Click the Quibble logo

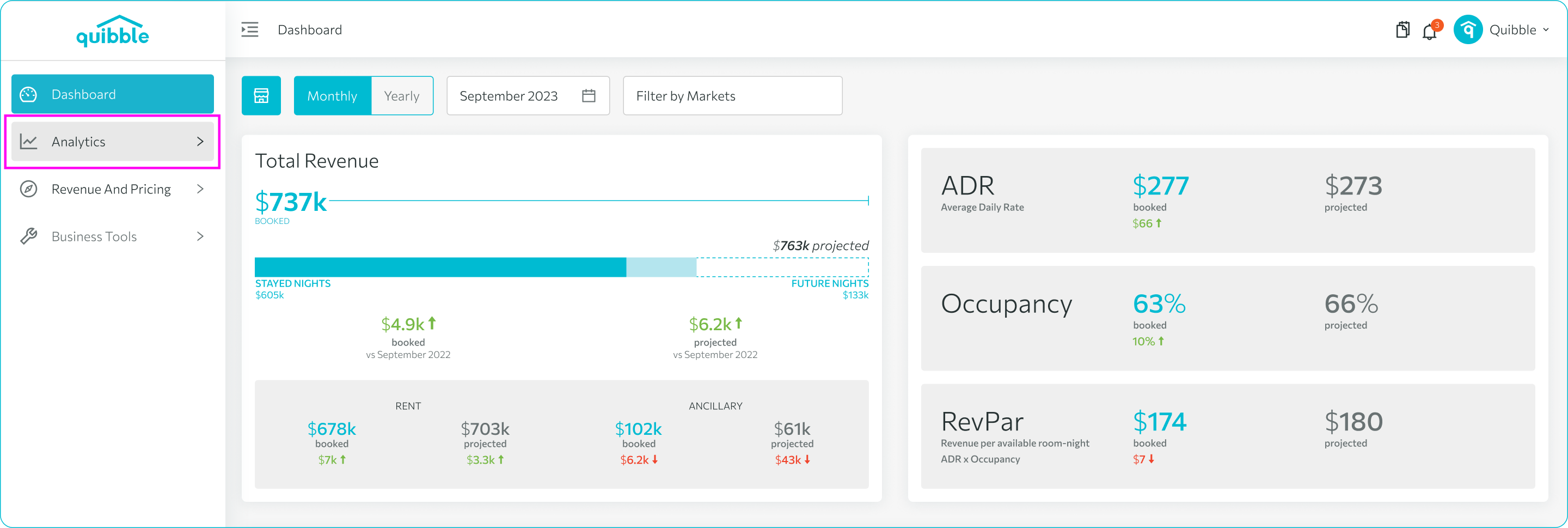click(113, 31)
